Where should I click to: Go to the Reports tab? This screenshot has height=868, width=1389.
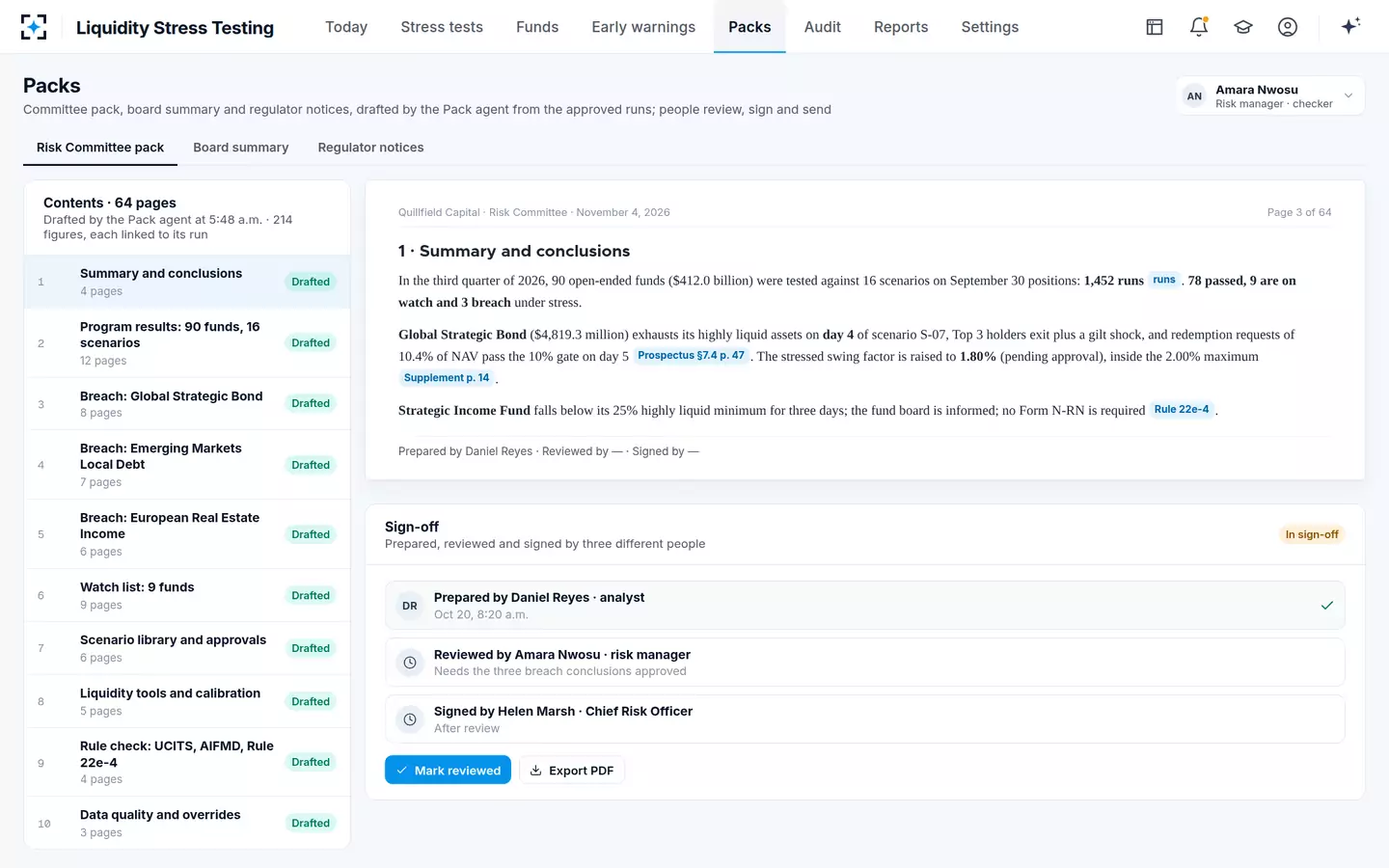click(901, 27)
